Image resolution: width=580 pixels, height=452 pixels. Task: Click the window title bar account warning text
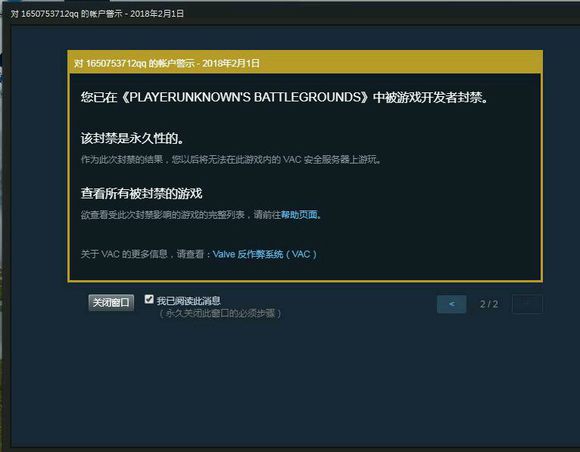[x=97, y=14]
